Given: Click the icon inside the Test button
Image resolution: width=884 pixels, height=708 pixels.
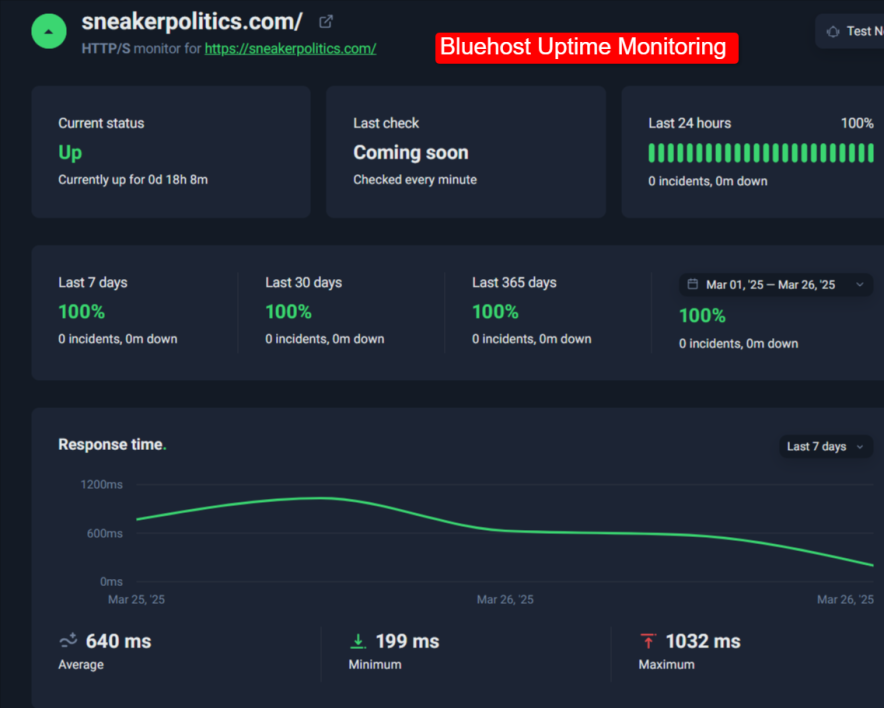Looking at the screenshot, I should click(833, 31).
